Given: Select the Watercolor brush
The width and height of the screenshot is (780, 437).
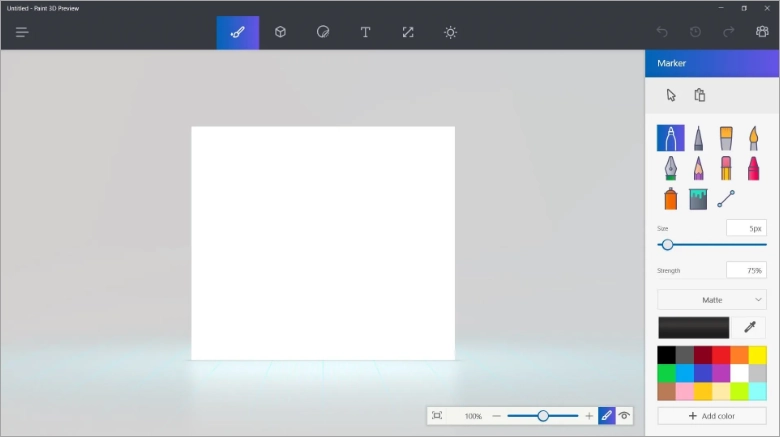Looking at the screenshot, I should tap(754, 138).
